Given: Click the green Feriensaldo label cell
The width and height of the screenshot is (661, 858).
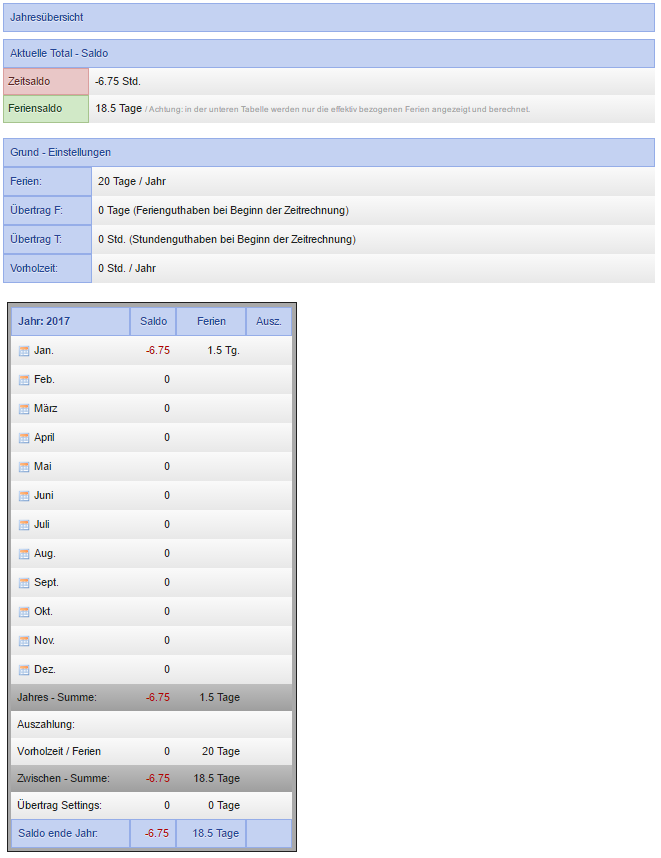Looking at the screenshot, I should 46,108.
